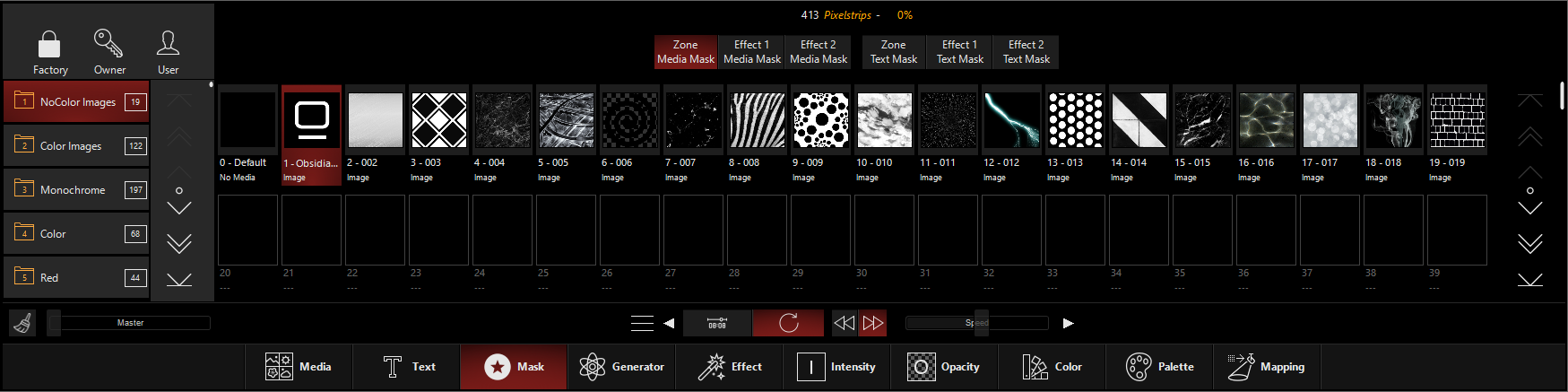The height and width of the screenshot is (392, 1568).
Task: Select mask image 5 - 005
Action: [567, 135]
